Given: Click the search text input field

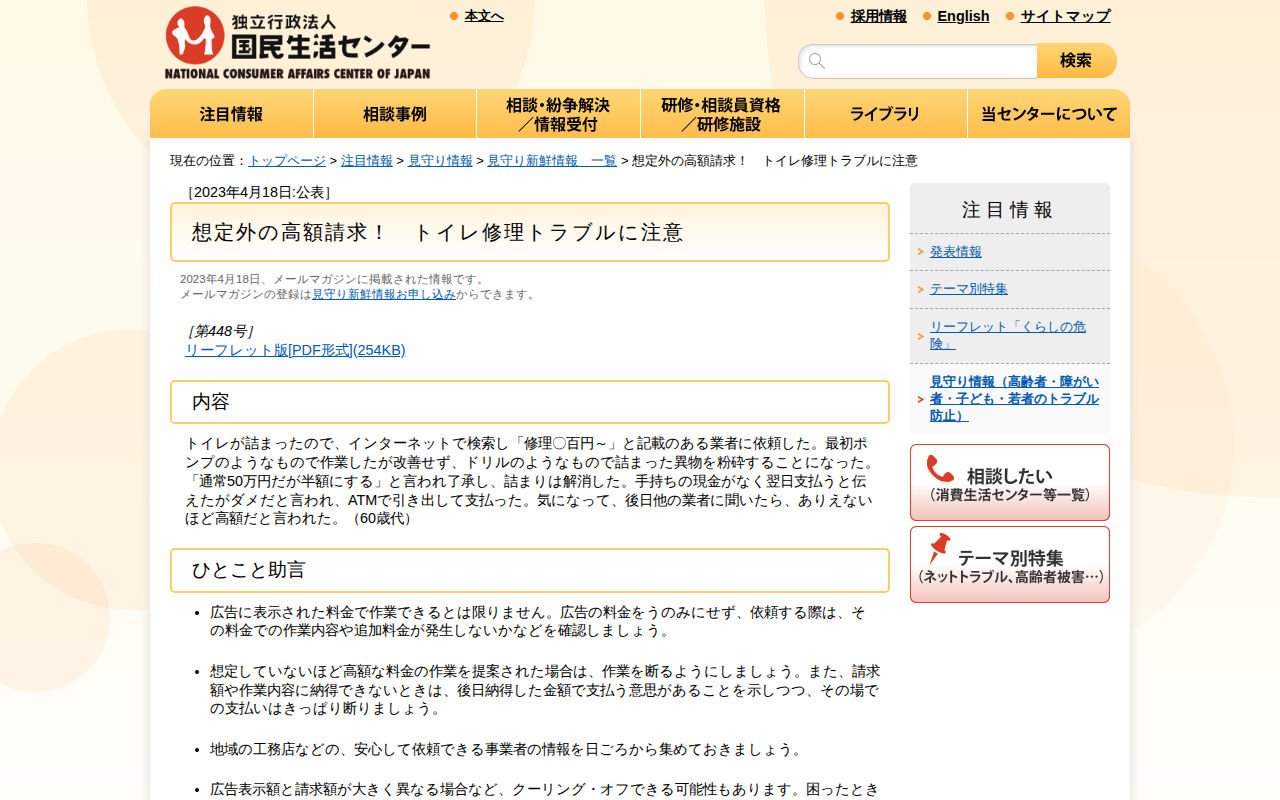Looking at the screenshot, I should tap(918, 61).
